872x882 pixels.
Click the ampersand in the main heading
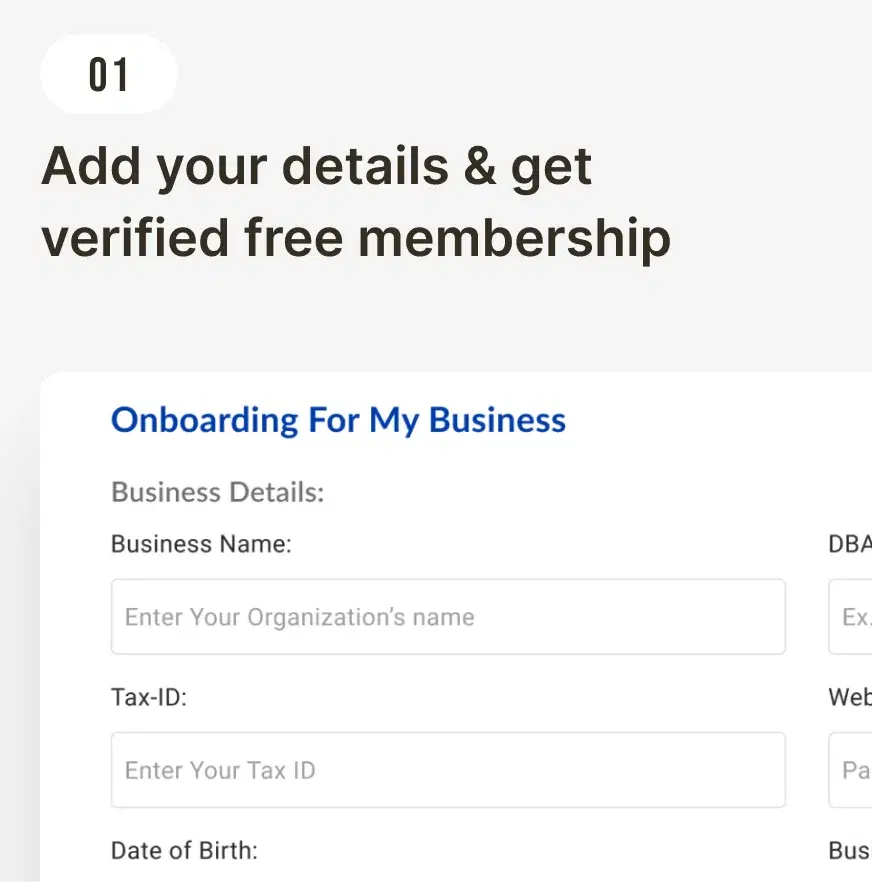[479, 166]
